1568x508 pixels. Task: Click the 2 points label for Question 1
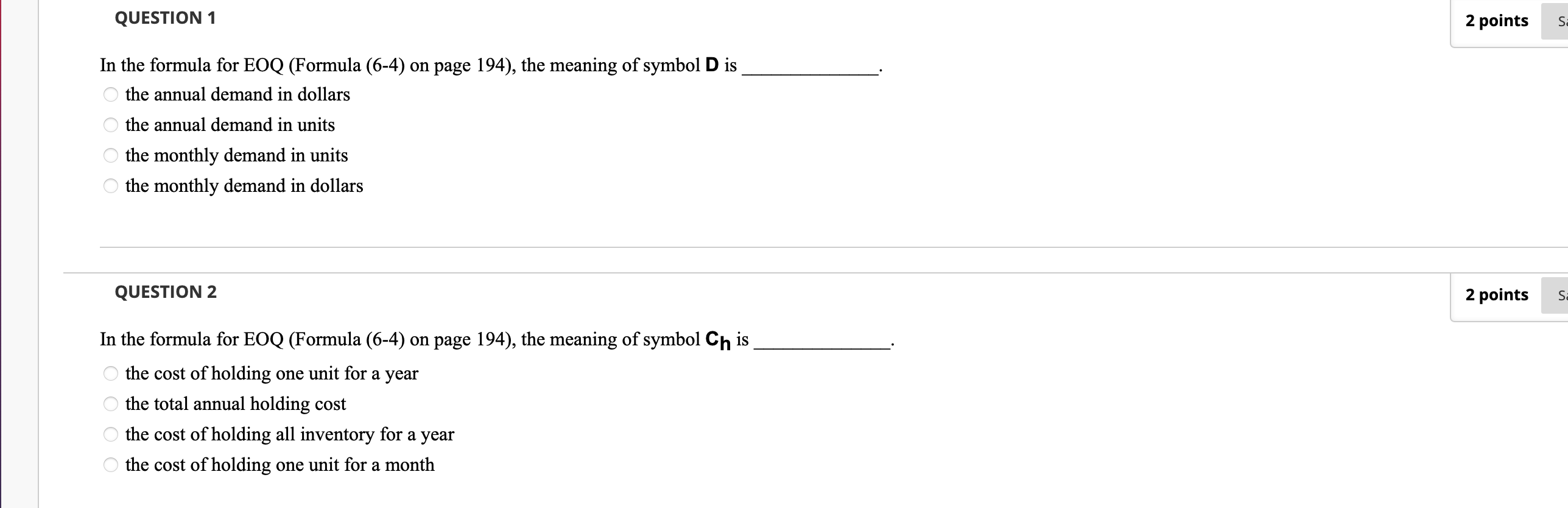tap(1495, 21)
